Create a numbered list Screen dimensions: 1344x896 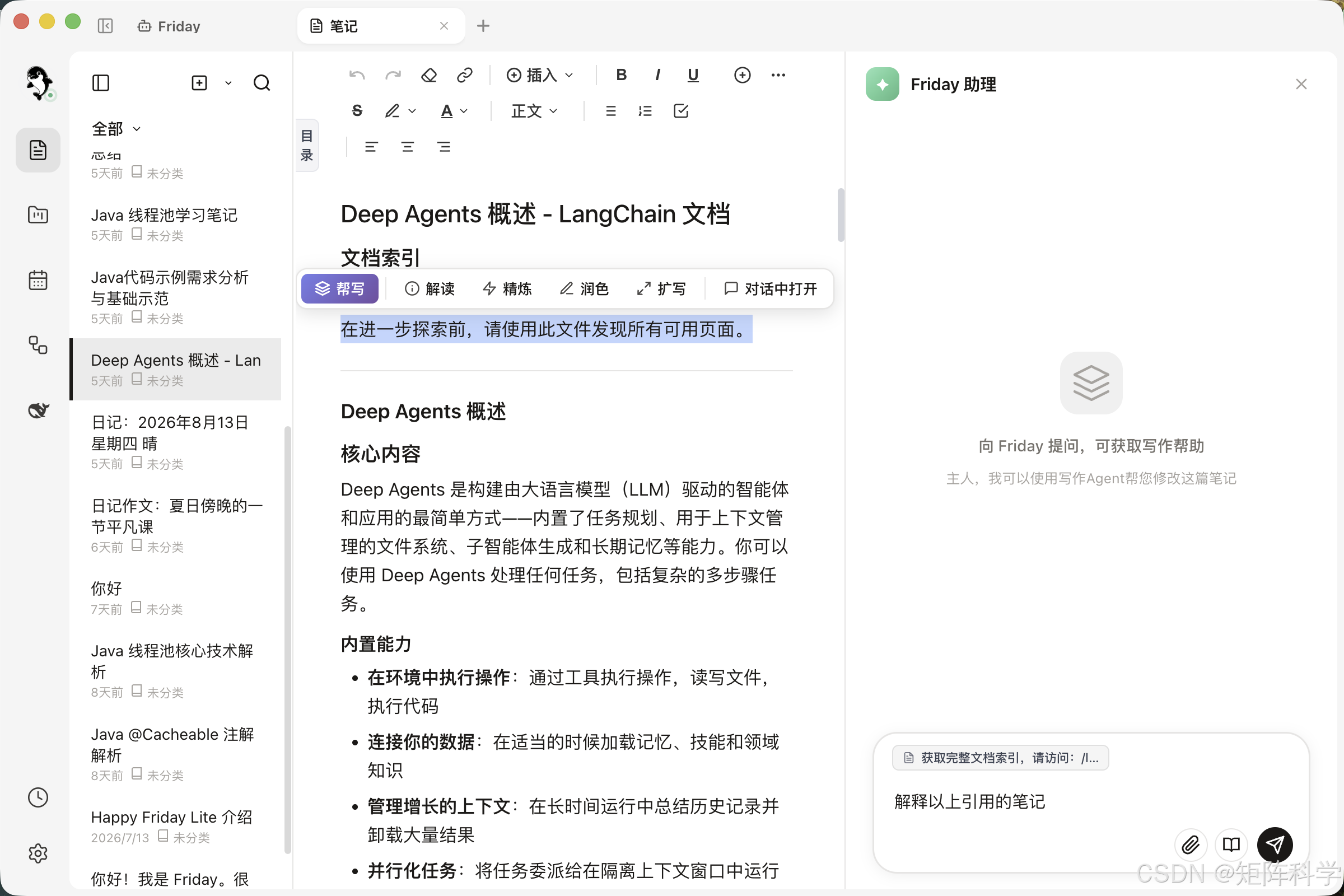pos(646,111)
